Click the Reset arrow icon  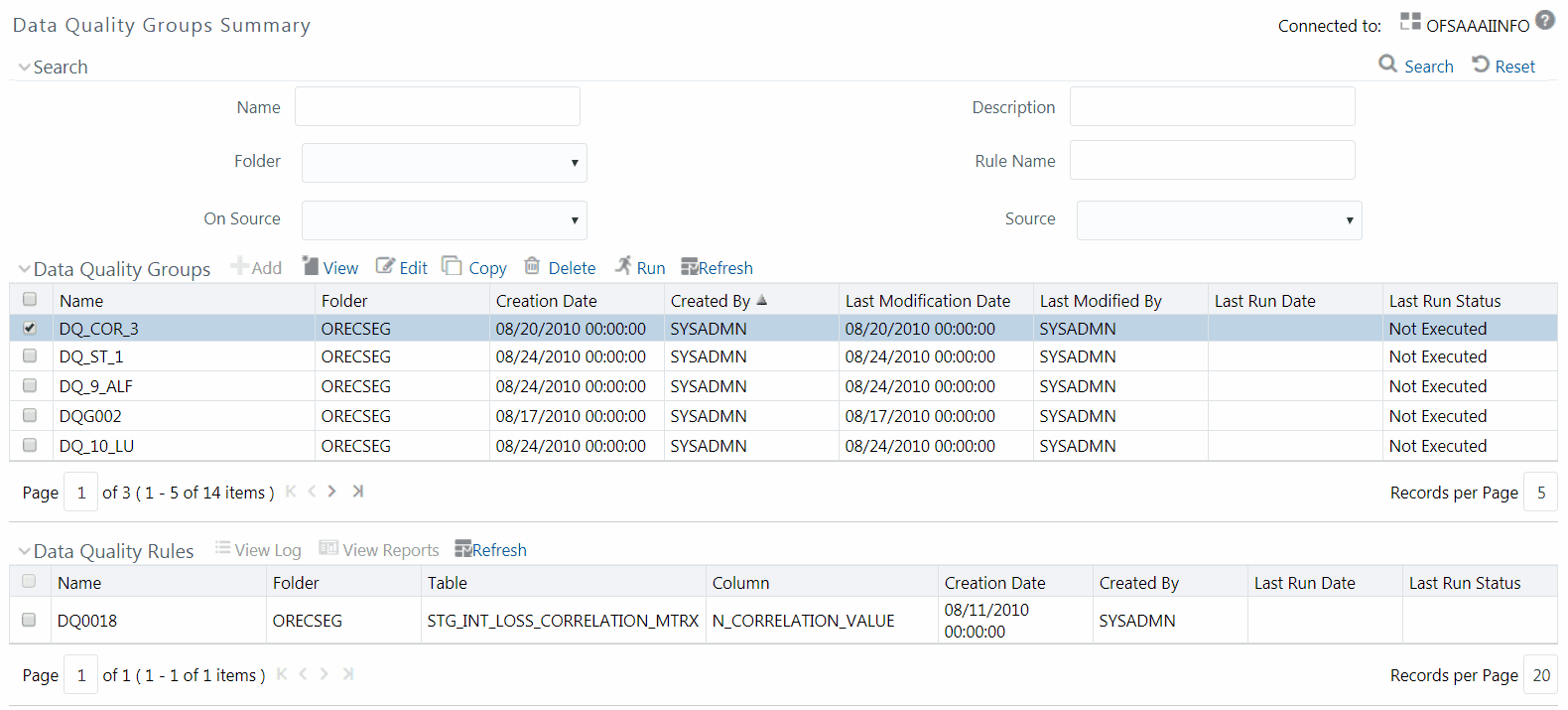click(1481, 64)
